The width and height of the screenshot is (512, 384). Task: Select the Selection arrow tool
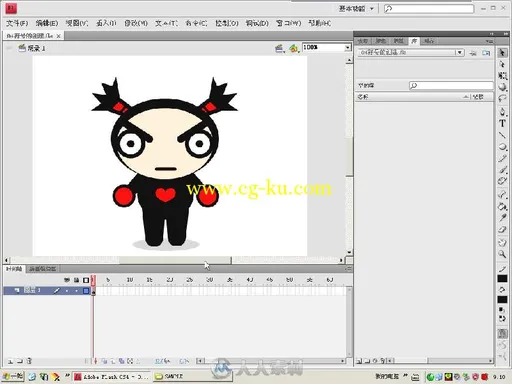pos(502,53)
